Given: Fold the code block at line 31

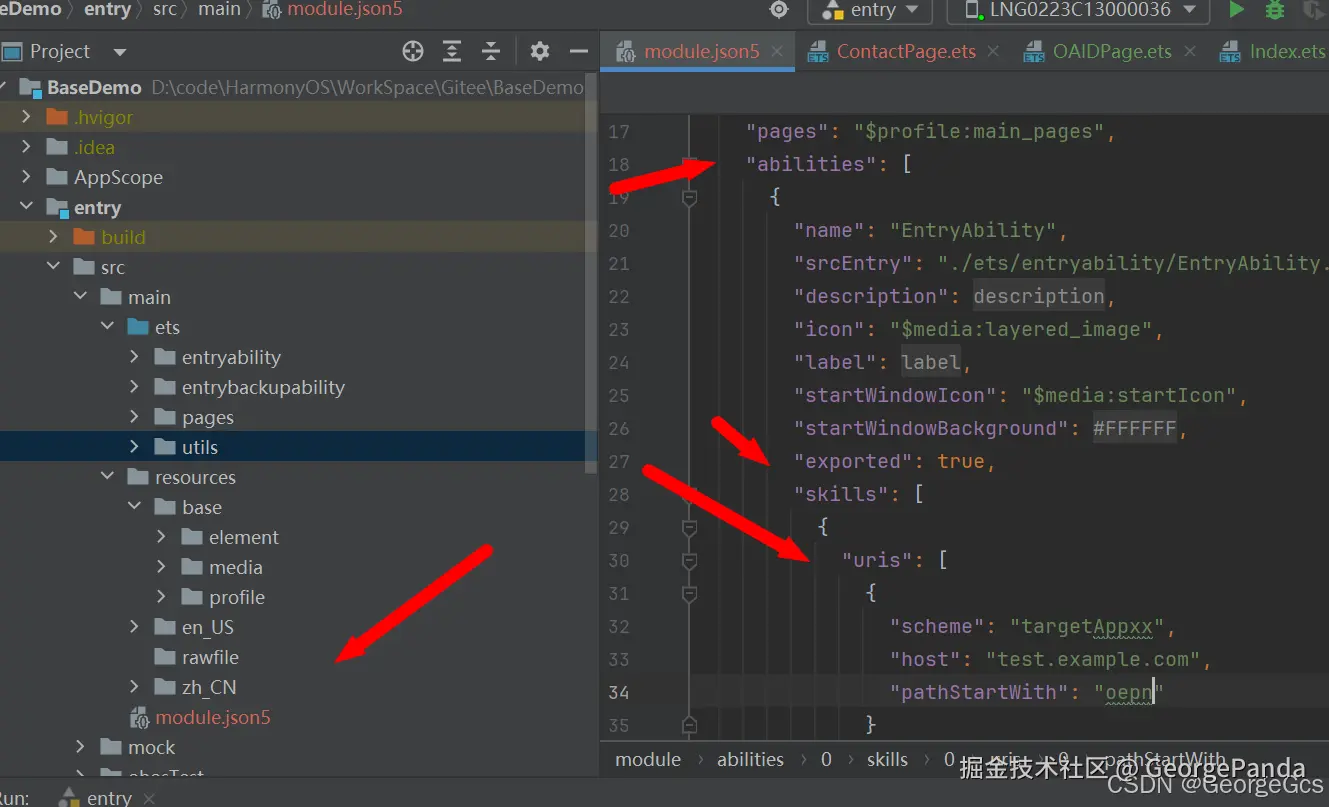Looking at the screenshot, I should (x=689, y=593).
